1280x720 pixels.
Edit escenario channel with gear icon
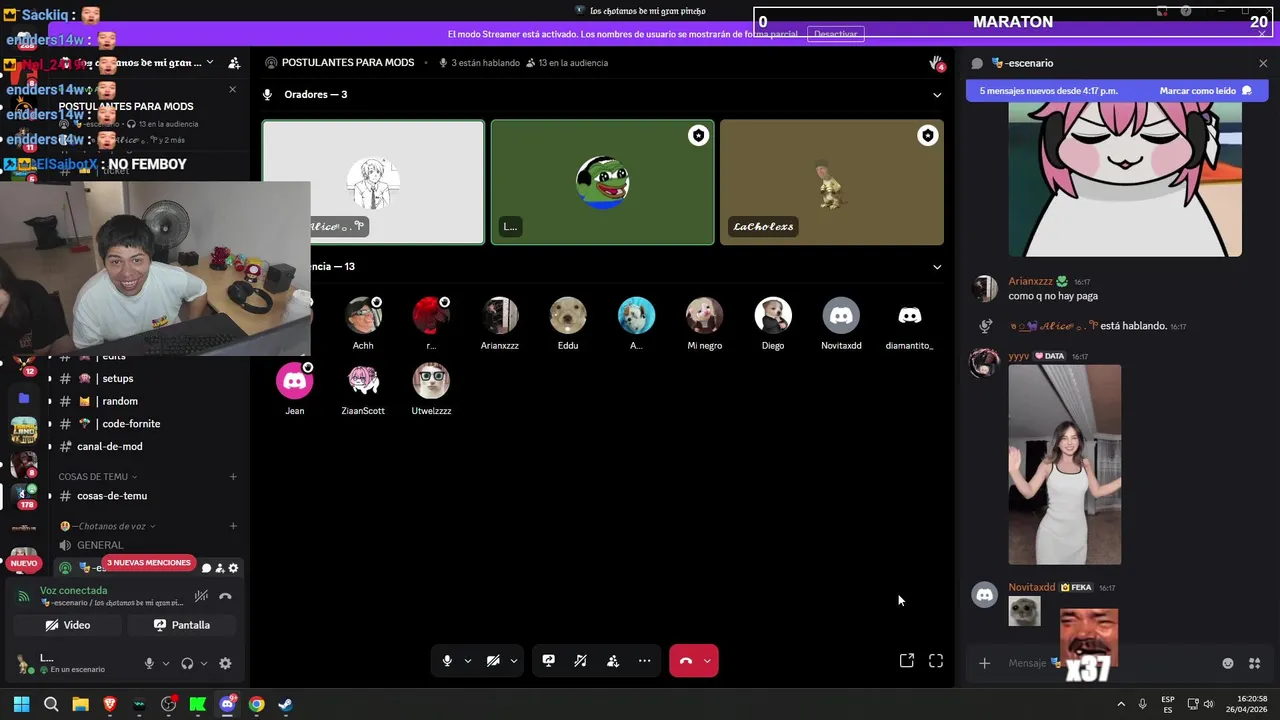click(233, 568)
